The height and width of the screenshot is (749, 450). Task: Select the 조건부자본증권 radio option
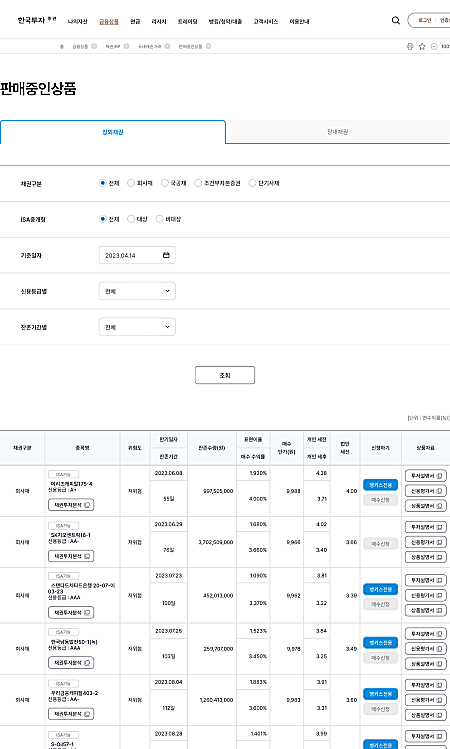198,183
